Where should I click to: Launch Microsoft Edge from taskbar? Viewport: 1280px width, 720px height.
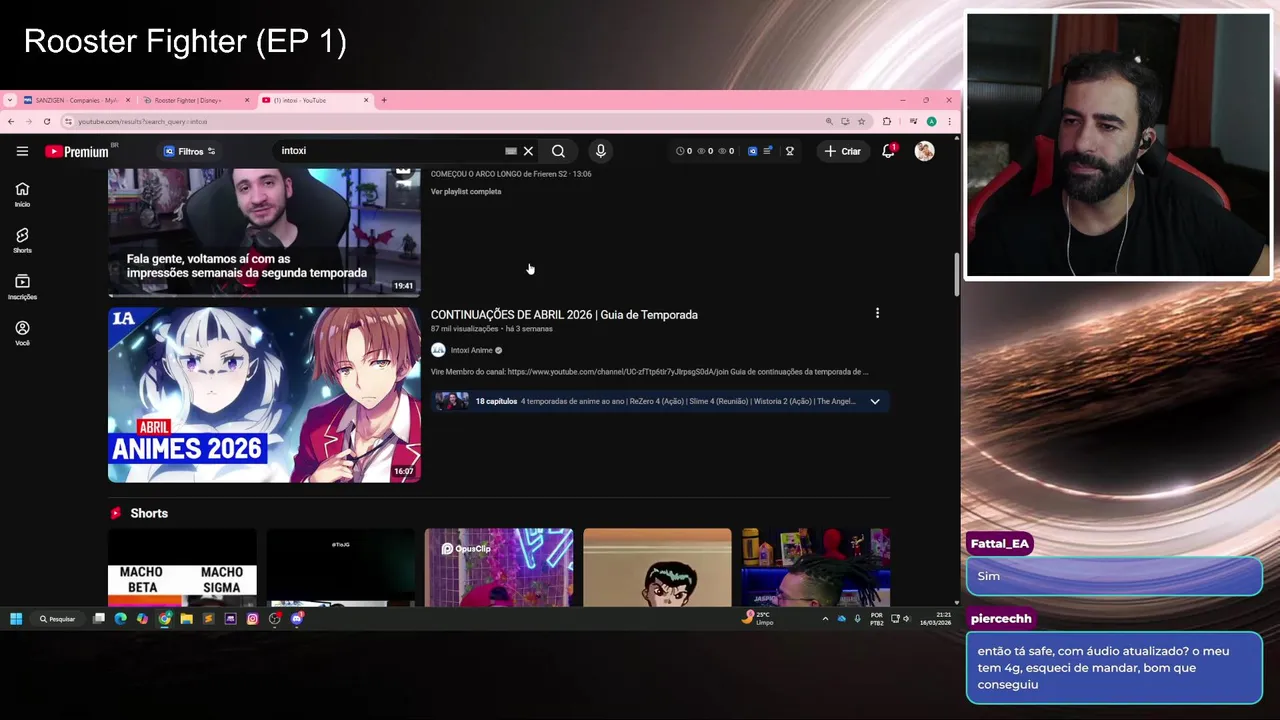click(x=121, y=619)
